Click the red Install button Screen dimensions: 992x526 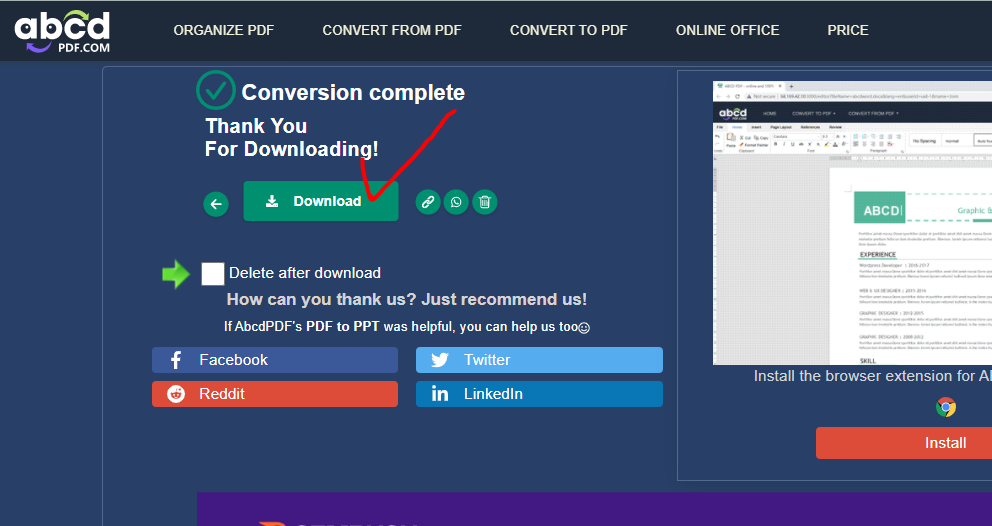(903, 443)
